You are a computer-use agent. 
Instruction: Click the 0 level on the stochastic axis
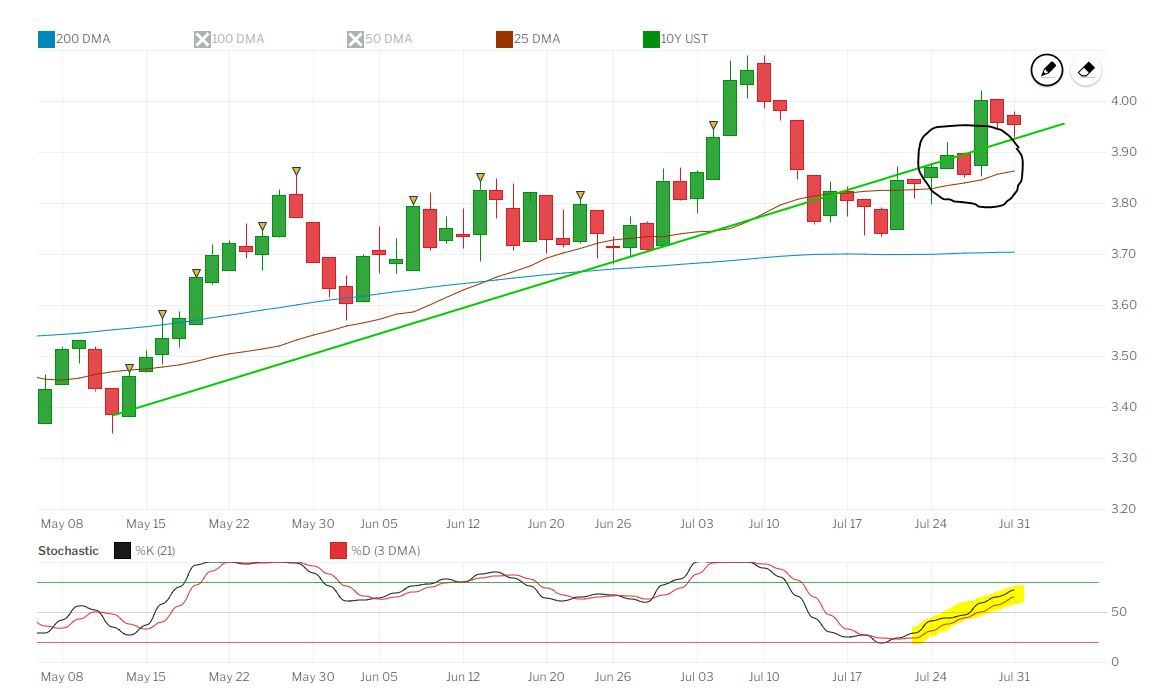tap(1115, 662)
